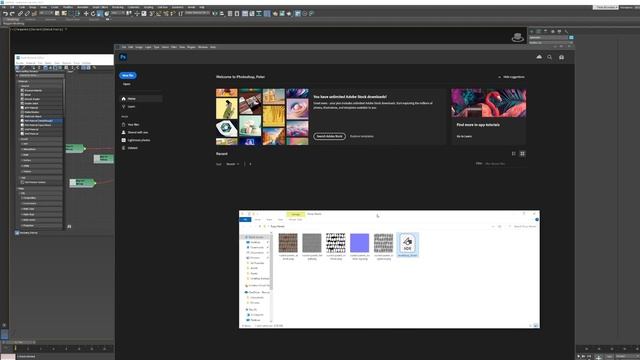
Task: Click the Explore templates link
Action: (x=362, y=136)
